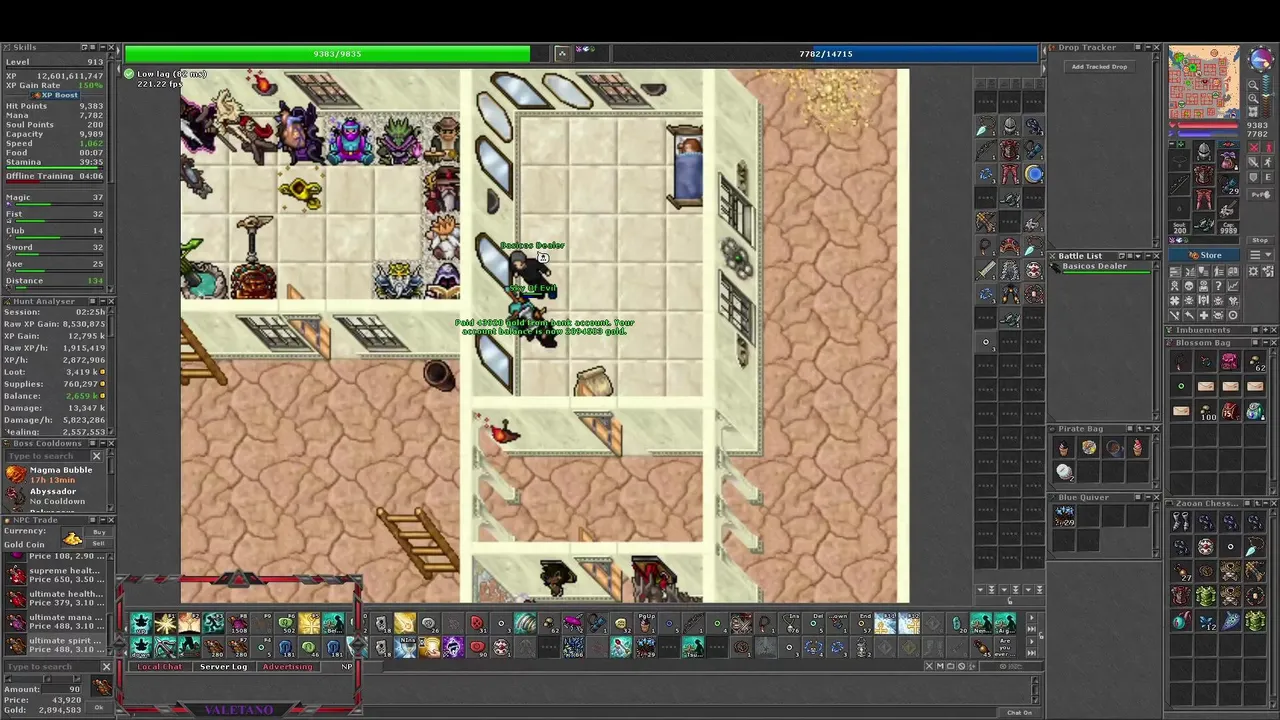Viewport: 1280px width, 720px height.
Task: Click the armor equipment slot
Action: tap(1204, 174)
